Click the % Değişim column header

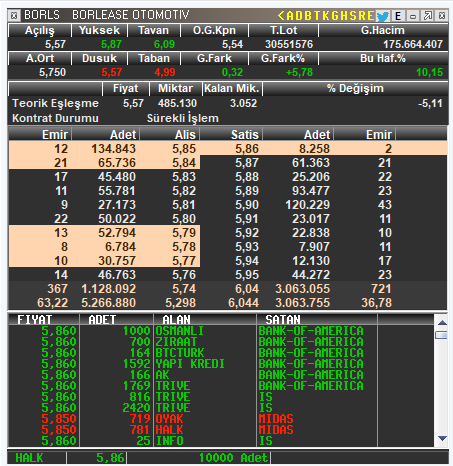(355, 88)
